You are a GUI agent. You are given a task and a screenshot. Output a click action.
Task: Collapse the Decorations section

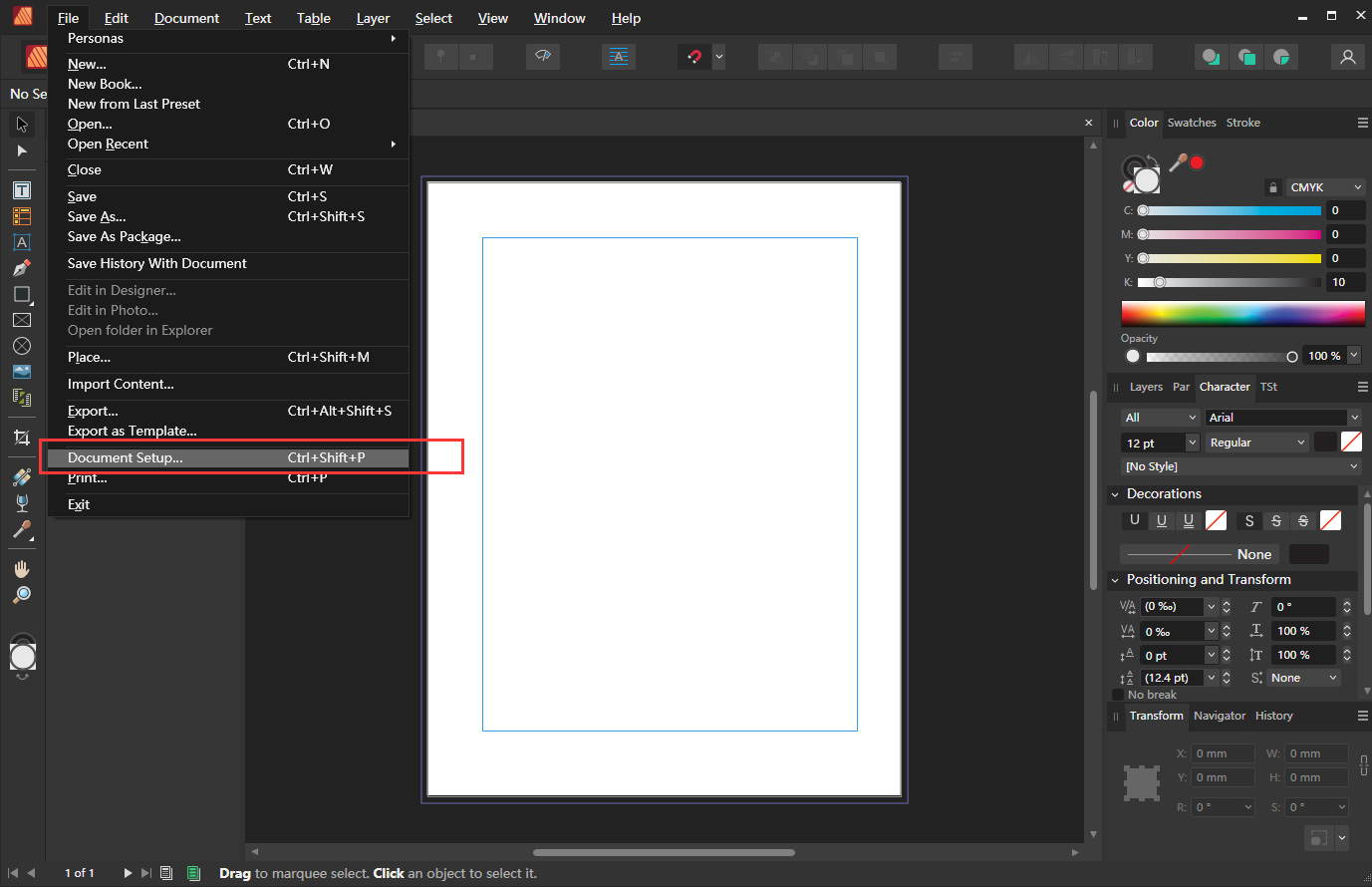pos(1115,494)
